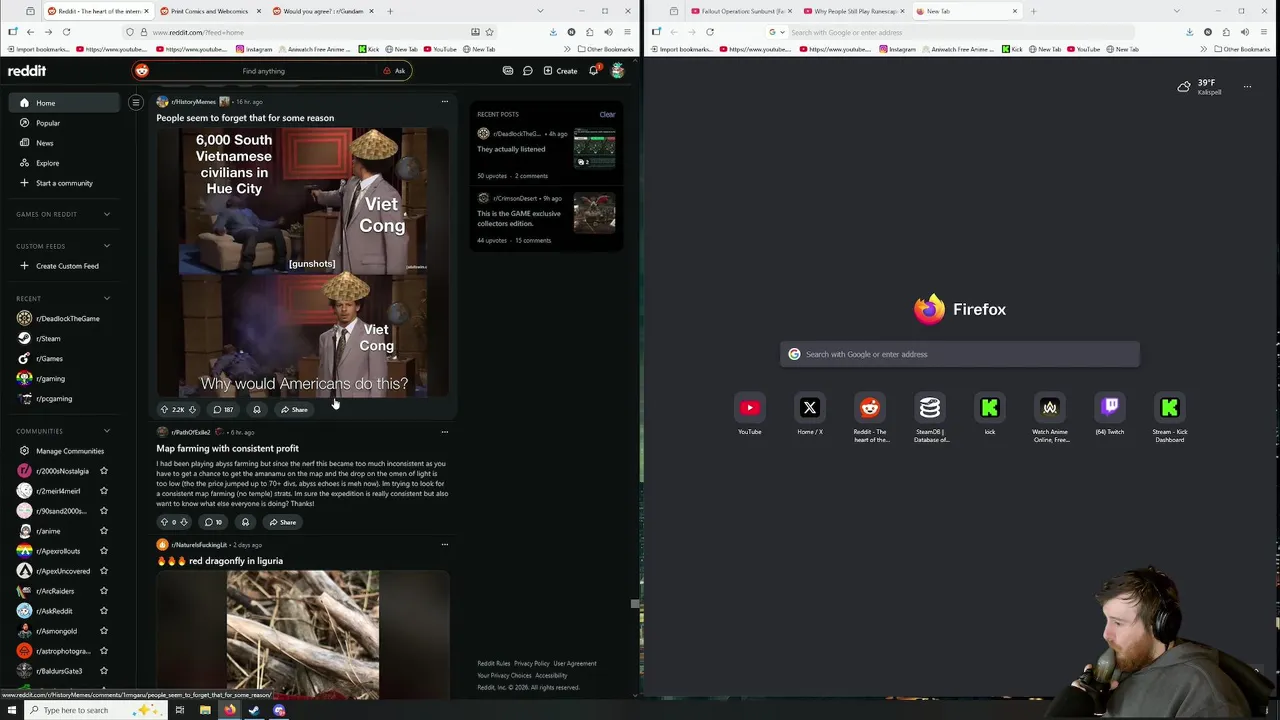Collapse the Recent section
The width and height of the screenshot is (1280, 720).
pyautogui.click(x=107, y=298)
